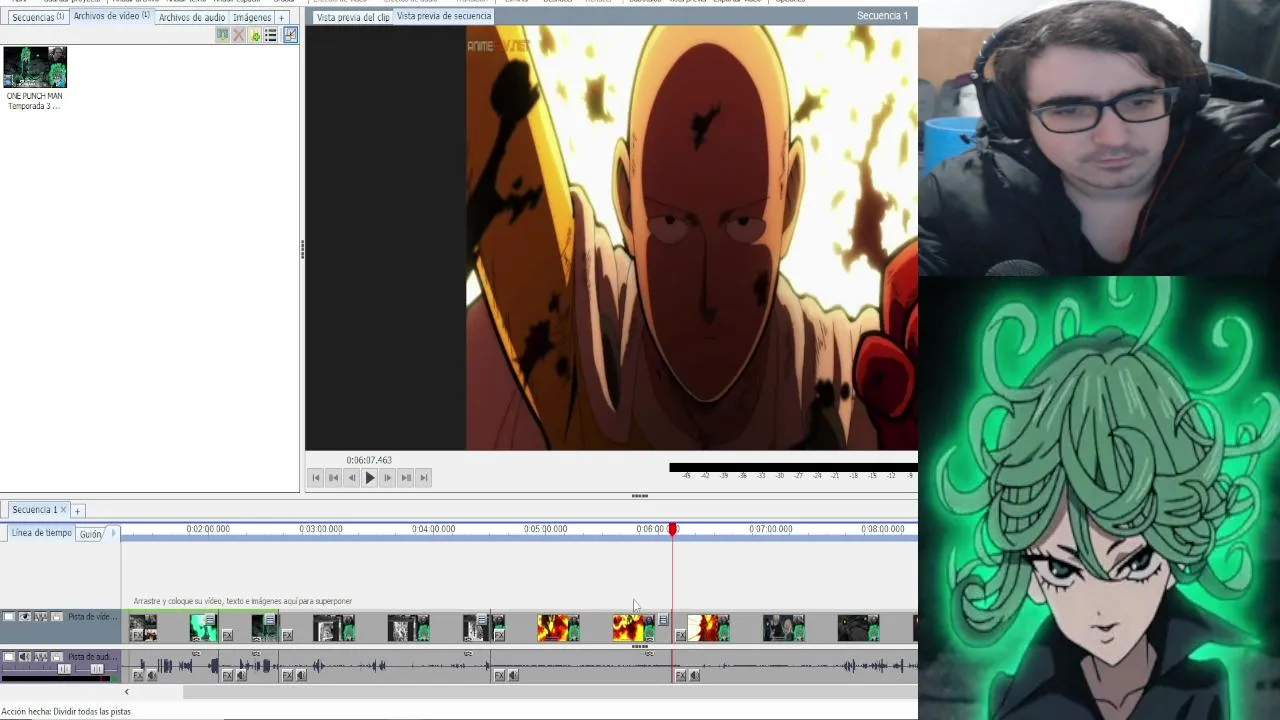1280x720 pixels.
Task: Switch the media bin to list view
Action: (x=270, y=35)
